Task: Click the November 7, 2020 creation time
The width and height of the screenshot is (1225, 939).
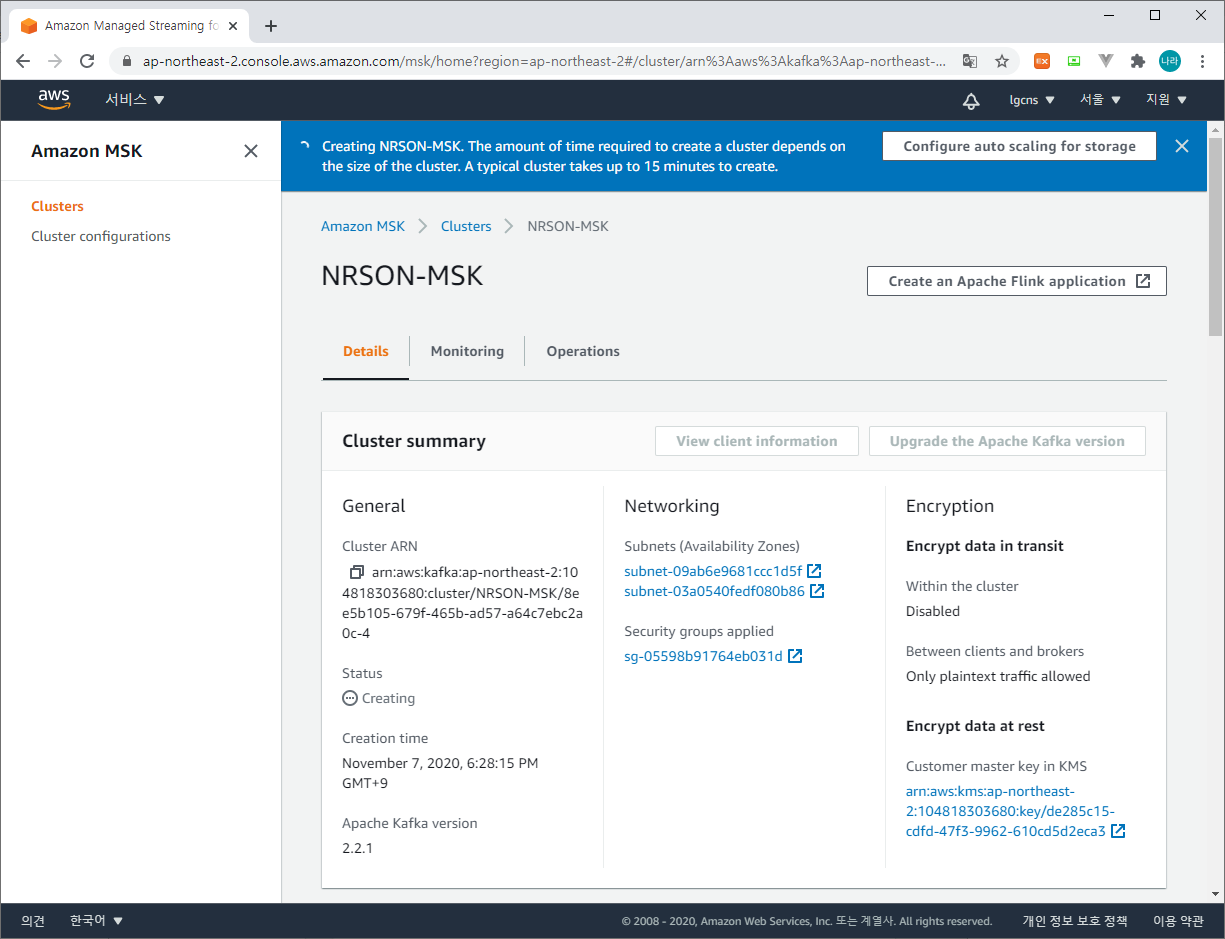Action: point(440,773)
